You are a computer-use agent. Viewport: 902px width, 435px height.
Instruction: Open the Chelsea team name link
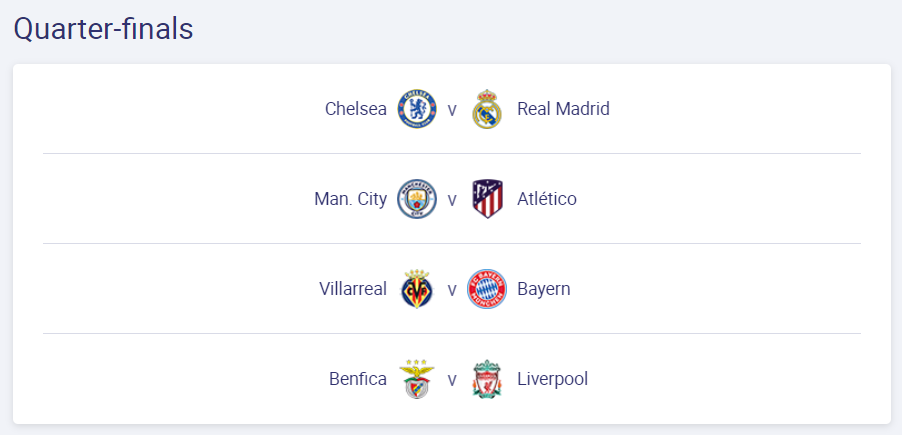[356, 109]
